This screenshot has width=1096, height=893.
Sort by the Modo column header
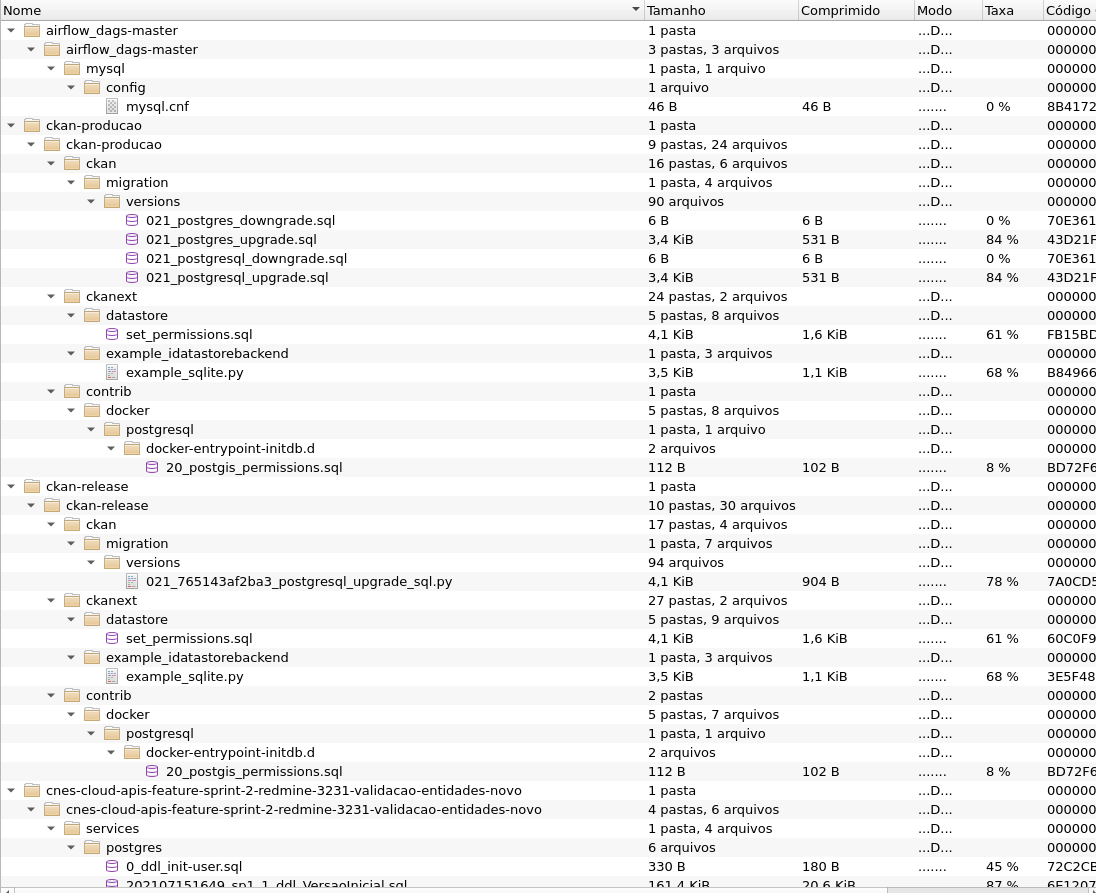coord(949,10)
